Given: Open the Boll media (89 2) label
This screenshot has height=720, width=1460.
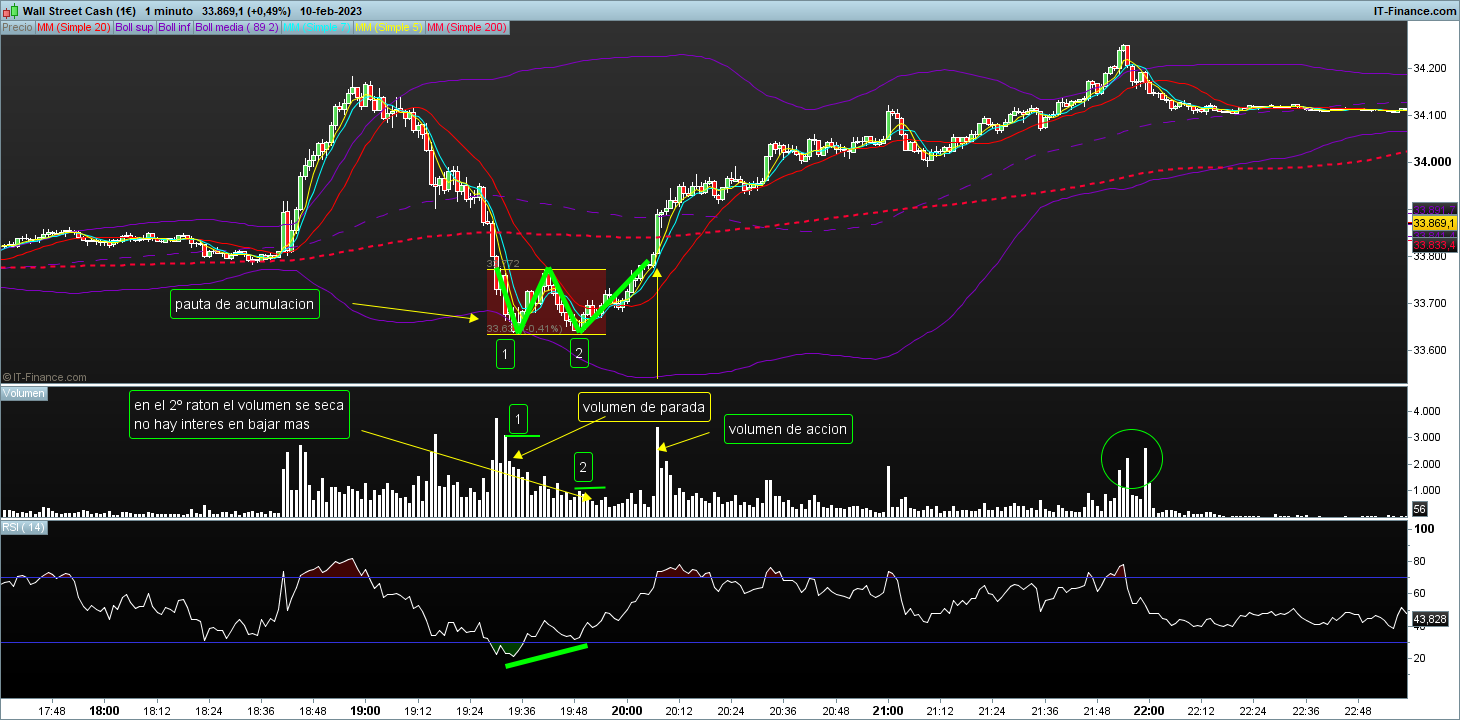Looking at the screenshot, I should (237, 28).
